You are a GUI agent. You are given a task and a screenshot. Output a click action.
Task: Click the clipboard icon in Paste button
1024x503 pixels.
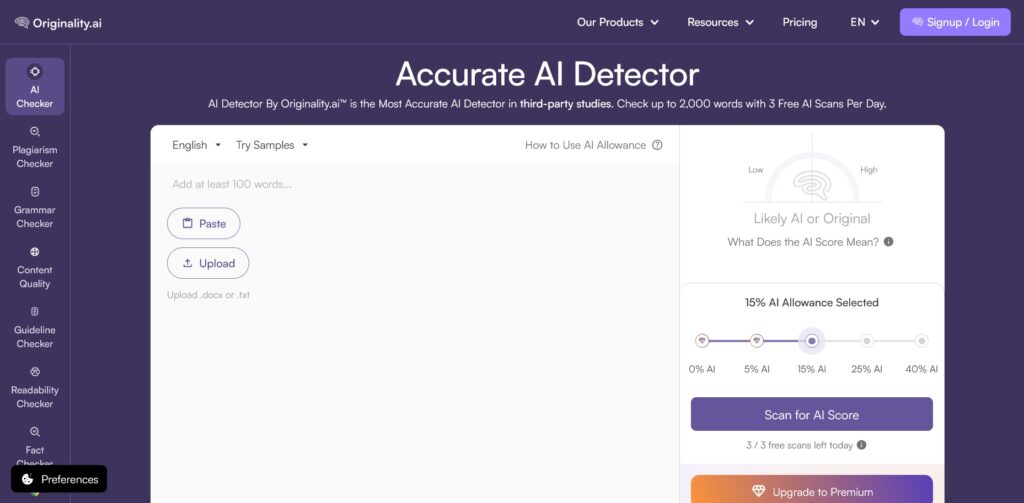click(x=187, y=223)
